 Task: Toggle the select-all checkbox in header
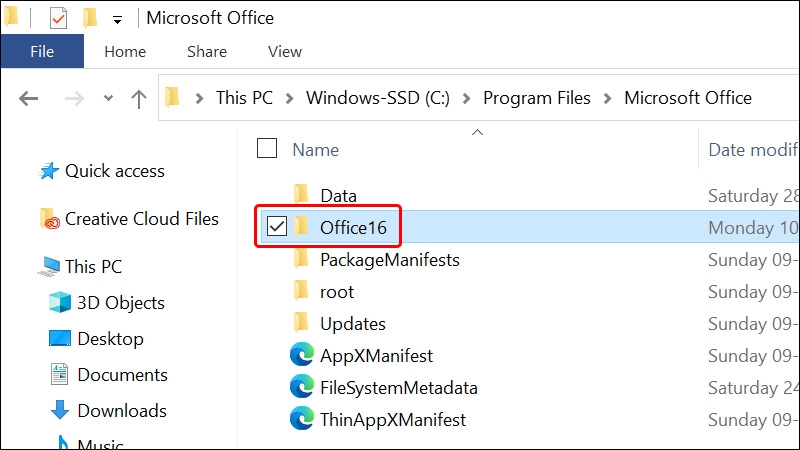click(x=267, y=148)
